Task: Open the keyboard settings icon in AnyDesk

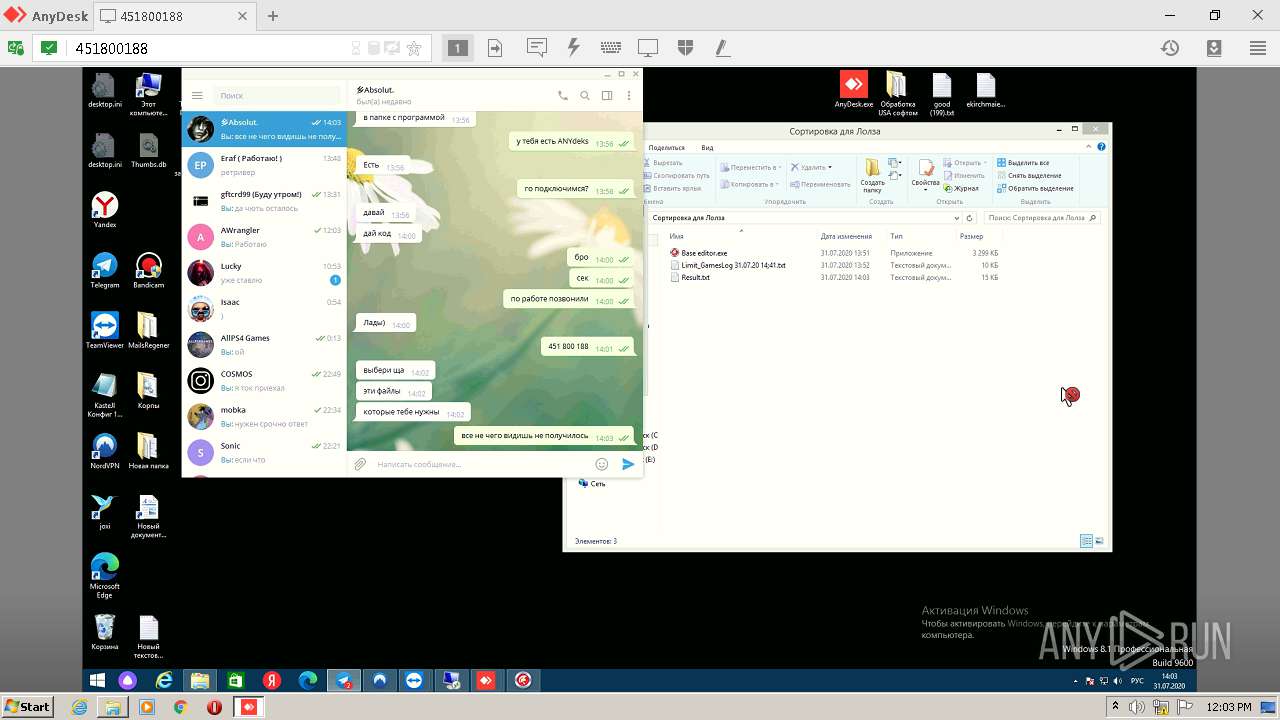Action: point(611,48)
